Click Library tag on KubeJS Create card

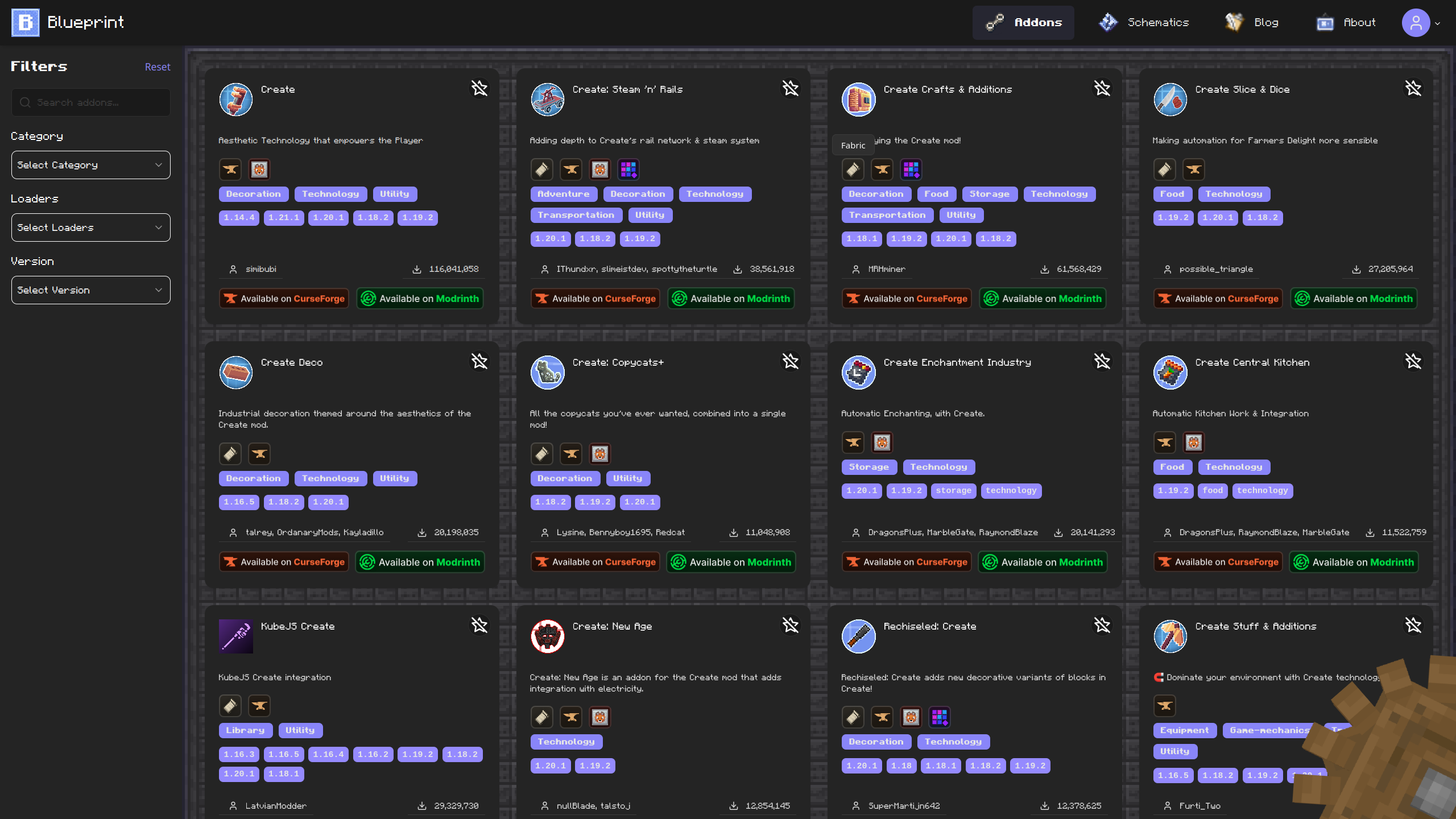click(x=246, y=730)
